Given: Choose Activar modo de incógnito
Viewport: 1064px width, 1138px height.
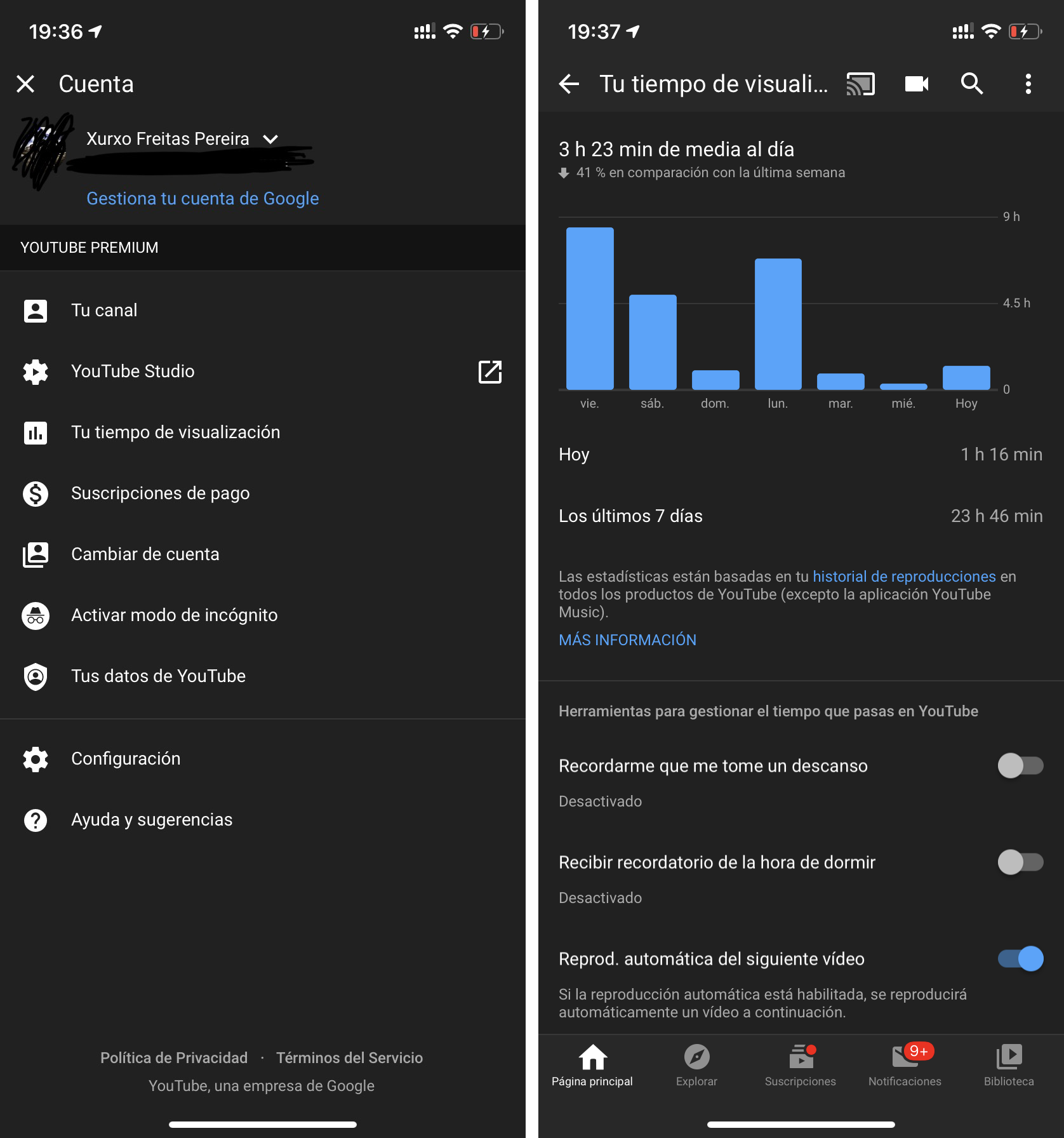Looking at the screenshot, I should point(263,615).
